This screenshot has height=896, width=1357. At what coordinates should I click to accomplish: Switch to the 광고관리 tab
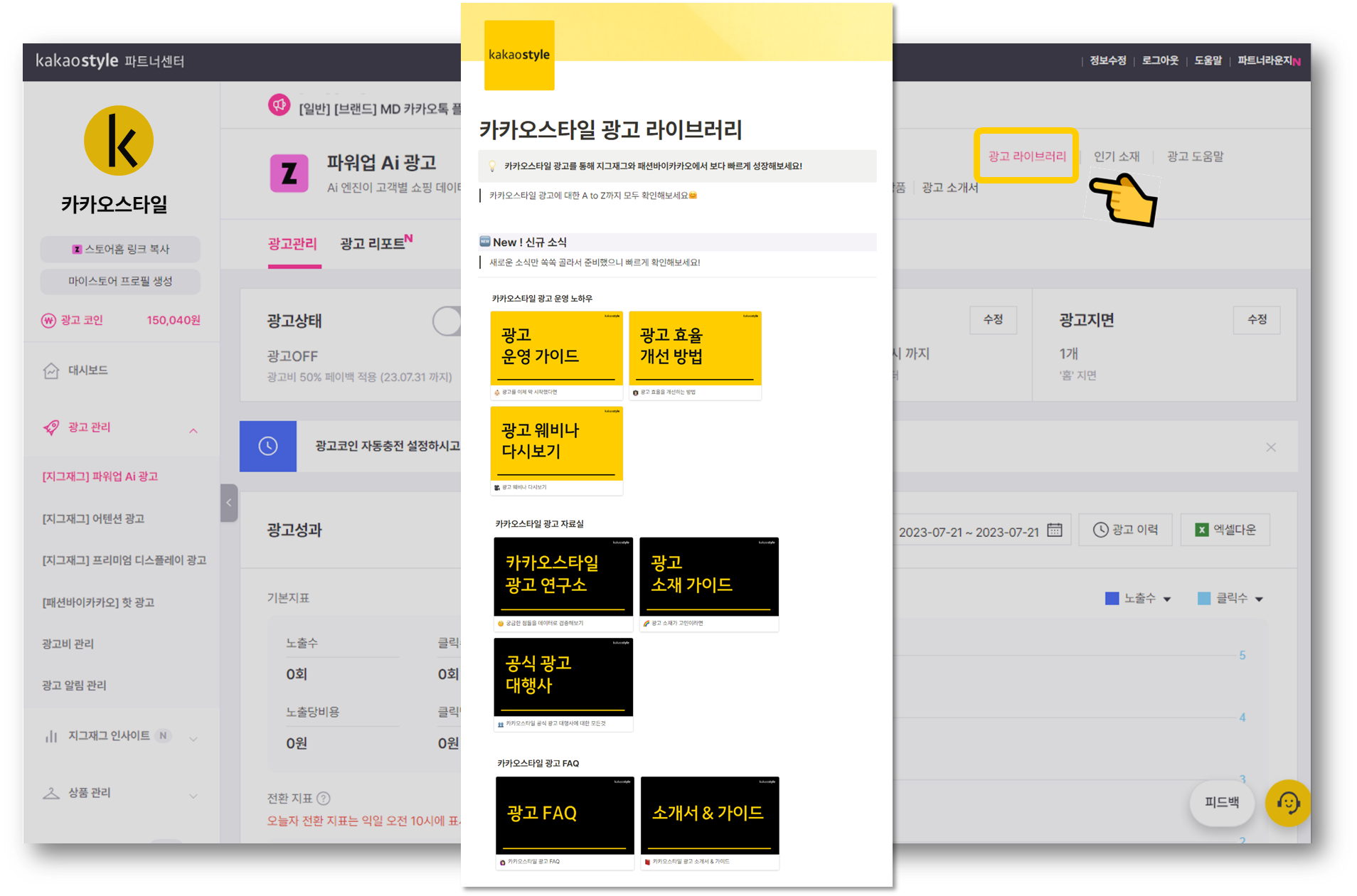tap(292, 244)
